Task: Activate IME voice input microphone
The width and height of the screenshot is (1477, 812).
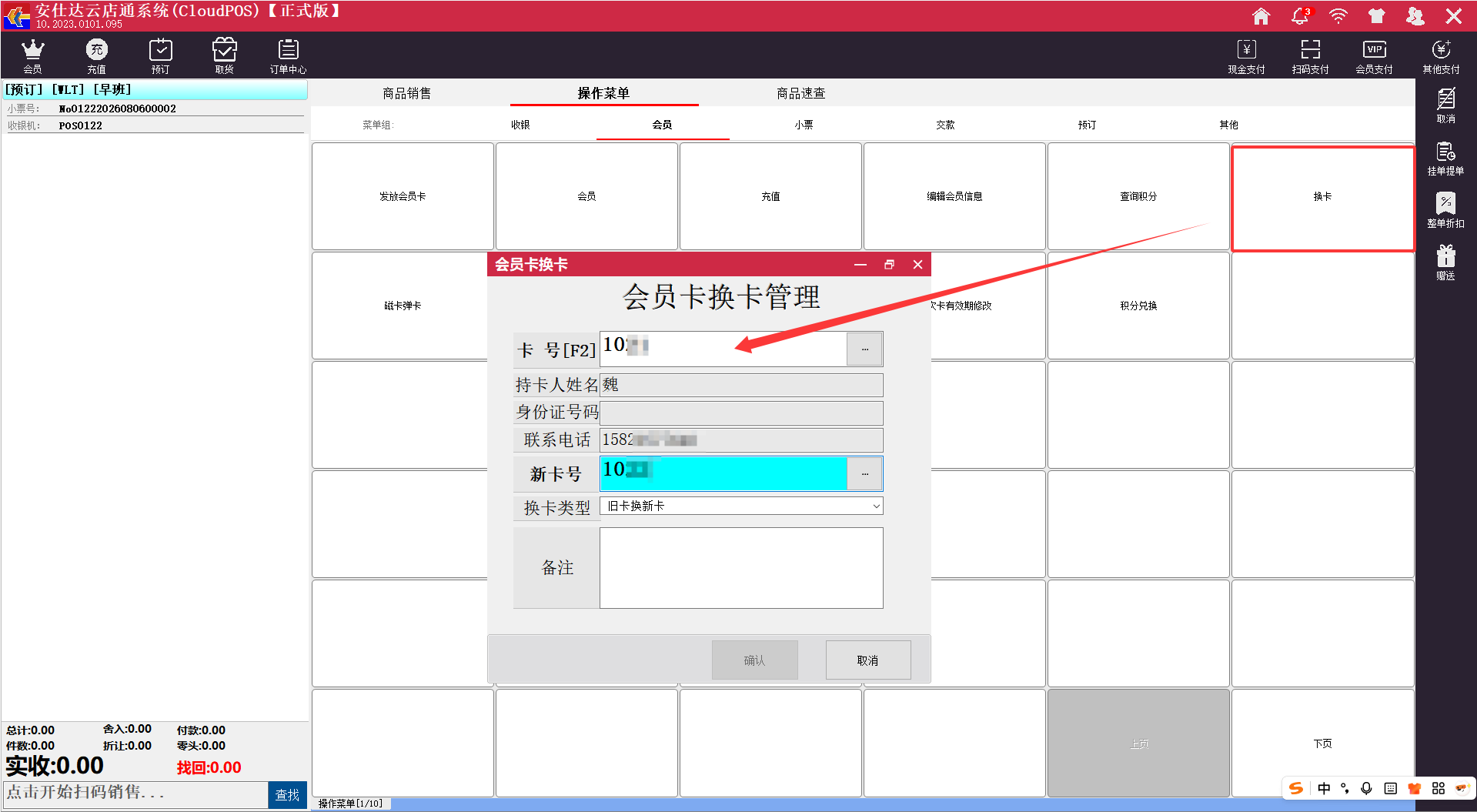Action: (1366, 788)
